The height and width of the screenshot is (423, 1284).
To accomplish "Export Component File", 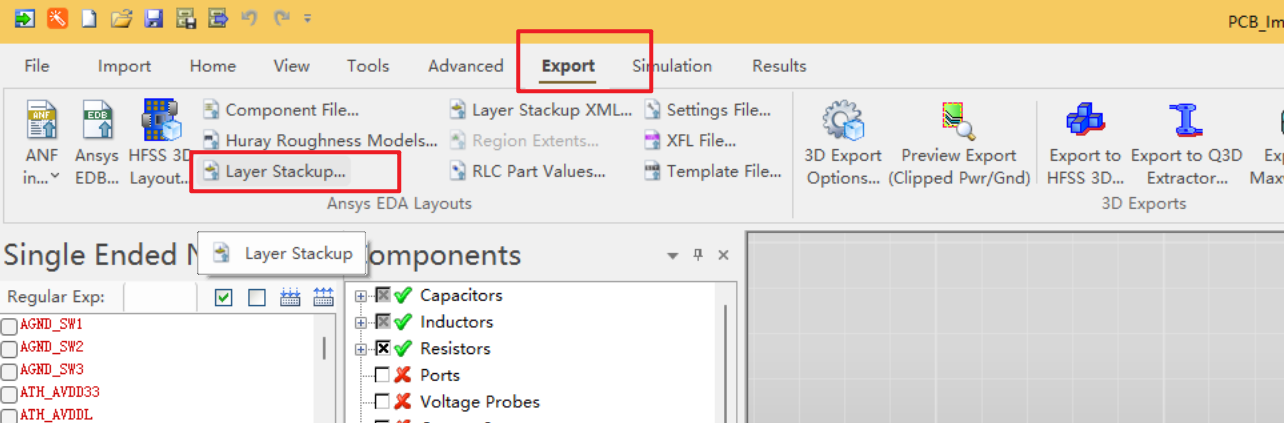I will pyautogui.click(x=280, y=110).
